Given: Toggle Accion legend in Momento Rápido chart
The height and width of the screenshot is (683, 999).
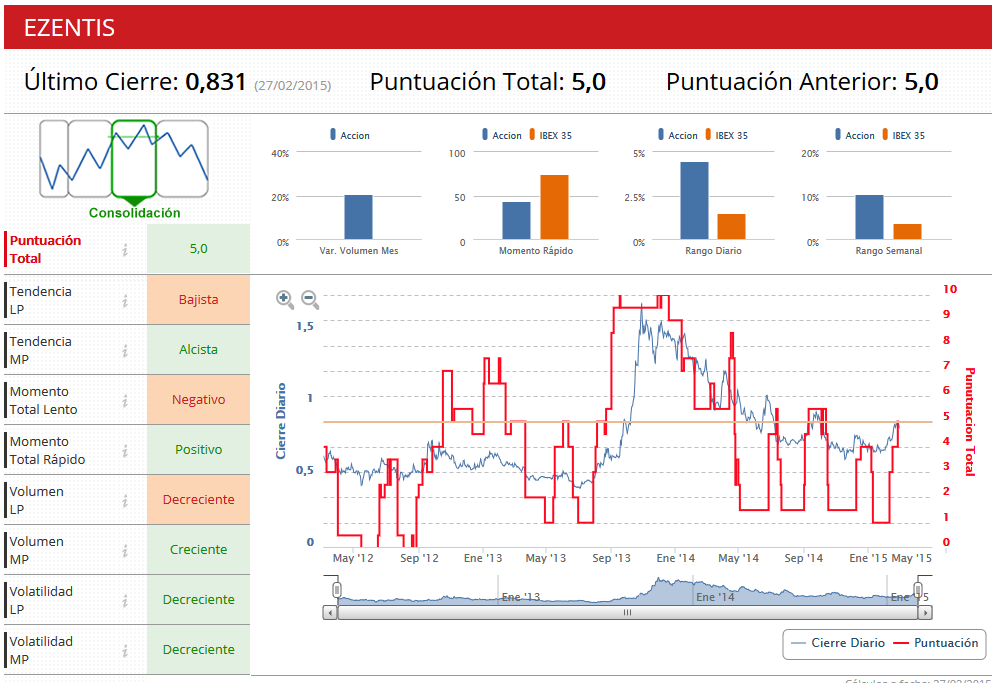Looking at the screenshot, I should coord(501,135).
